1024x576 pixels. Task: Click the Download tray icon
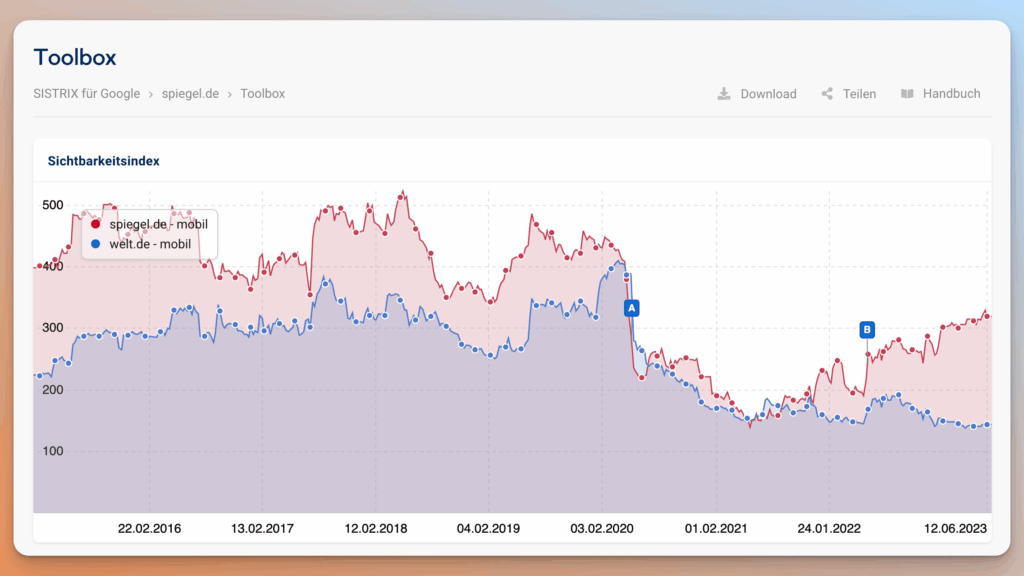724,94
